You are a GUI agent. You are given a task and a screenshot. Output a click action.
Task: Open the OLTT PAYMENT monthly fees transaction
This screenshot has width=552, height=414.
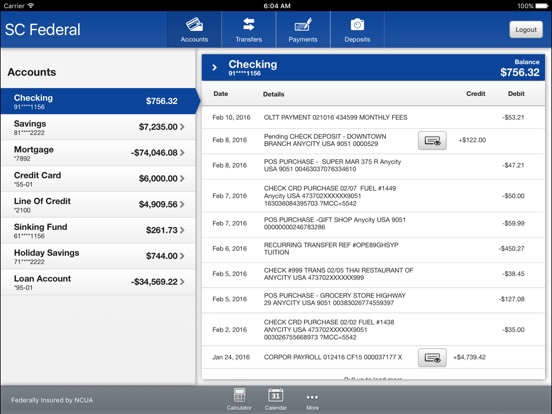(373, 117)
